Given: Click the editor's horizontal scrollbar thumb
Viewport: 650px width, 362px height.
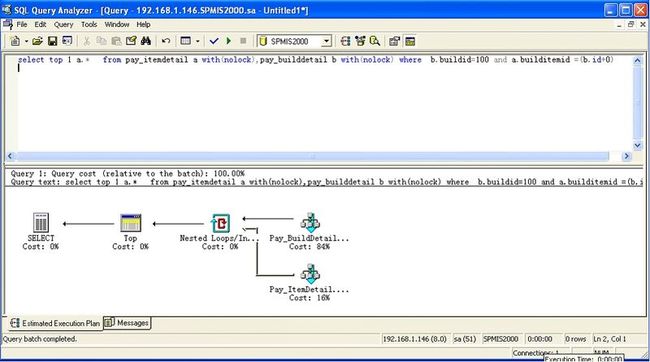Looking at the screenshot, I should (313, 156).
